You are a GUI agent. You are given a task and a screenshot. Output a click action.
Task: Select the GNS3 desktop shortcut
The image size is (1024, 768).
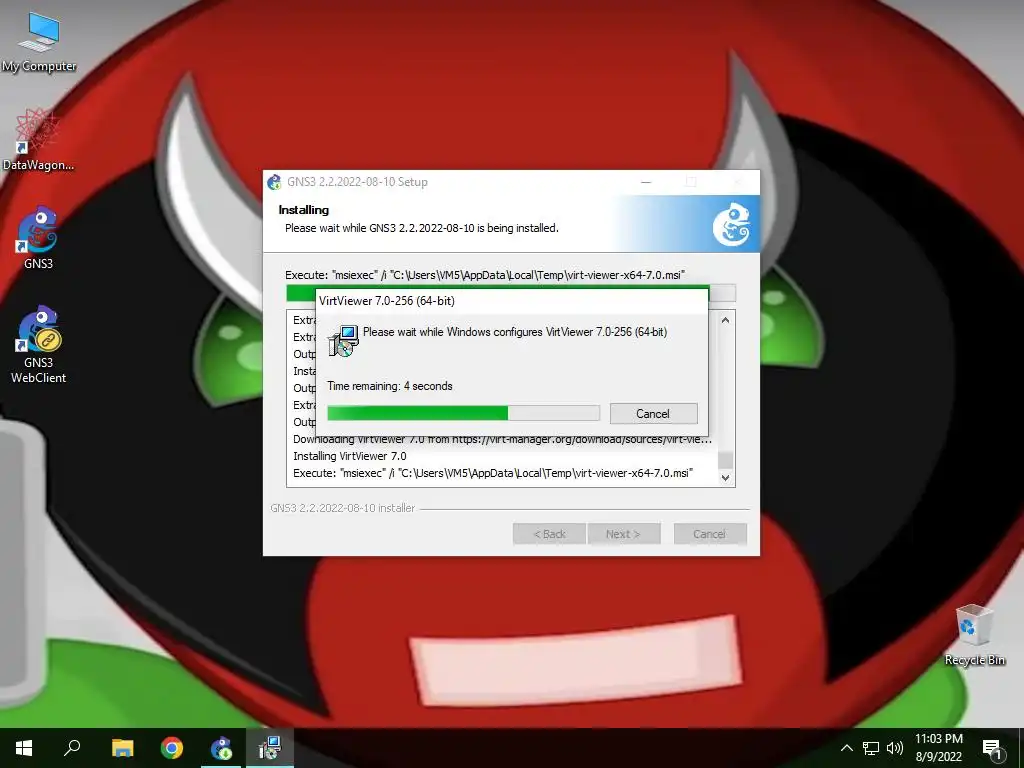pos(38,238)
